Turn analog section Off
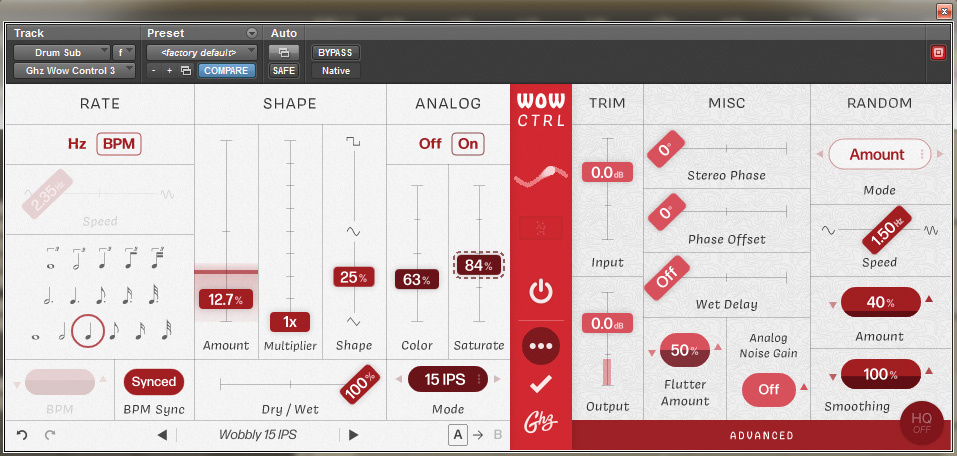The width and height of the screenshot is (957, 456). point(430,144)
